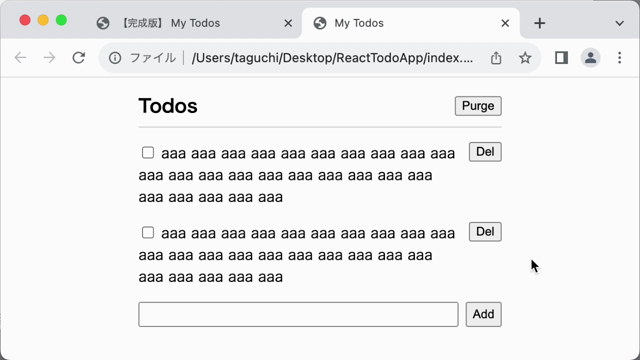Click the Todos heading
Screen dimensions: 640x360
click(168, 106)
